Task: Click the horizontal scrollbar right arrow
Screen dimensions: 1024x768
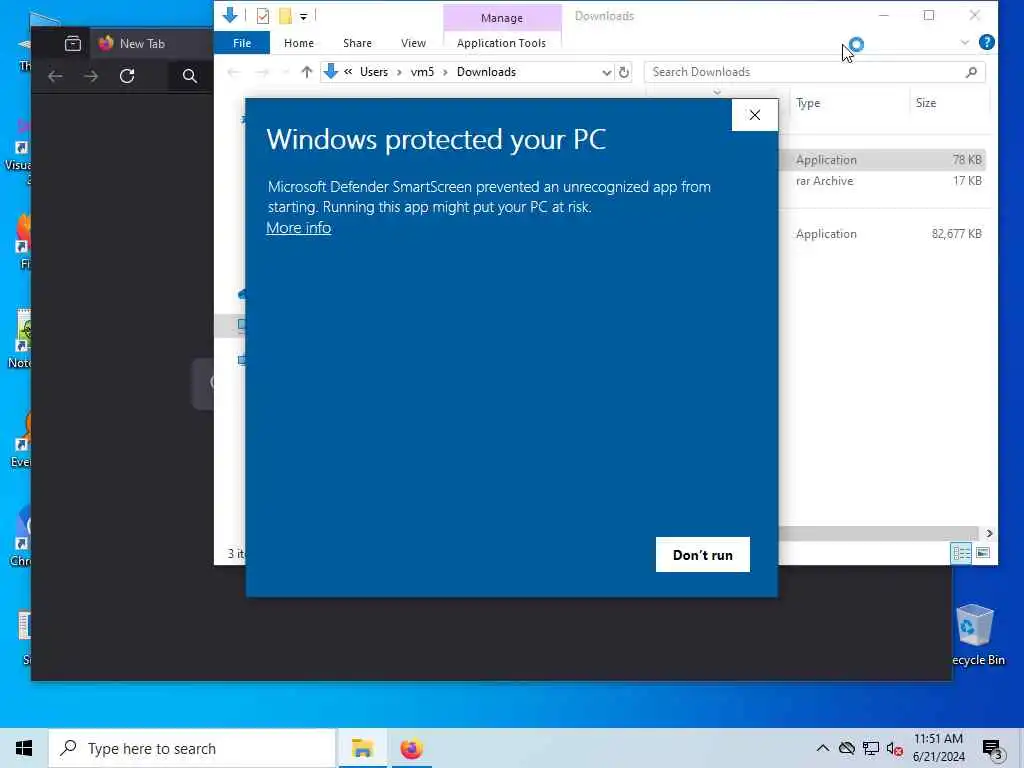Action: click(989, 534)
